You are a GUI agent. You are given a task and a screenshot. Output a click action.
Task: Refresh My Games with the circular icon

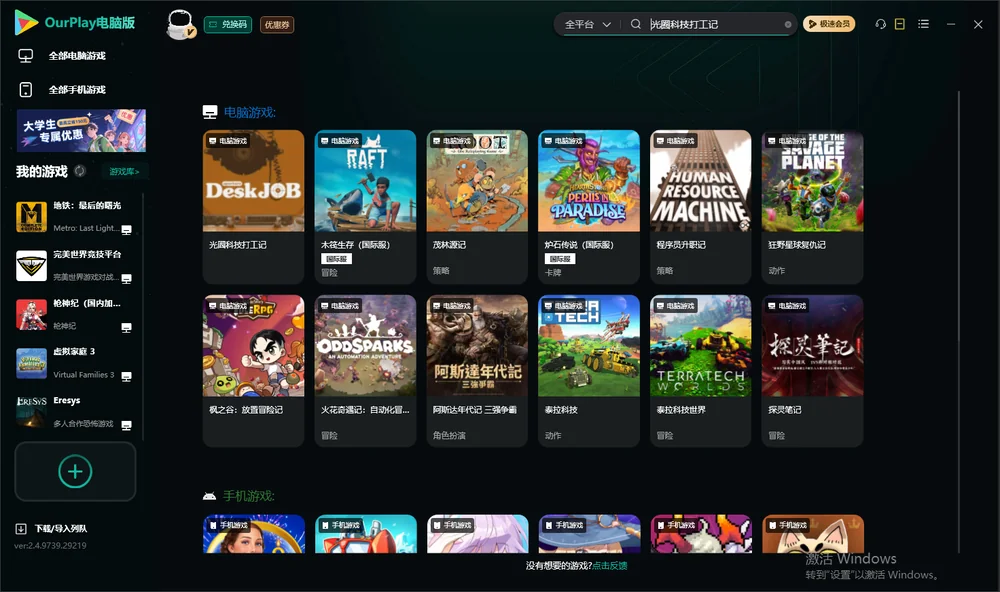tap(80, 171)
